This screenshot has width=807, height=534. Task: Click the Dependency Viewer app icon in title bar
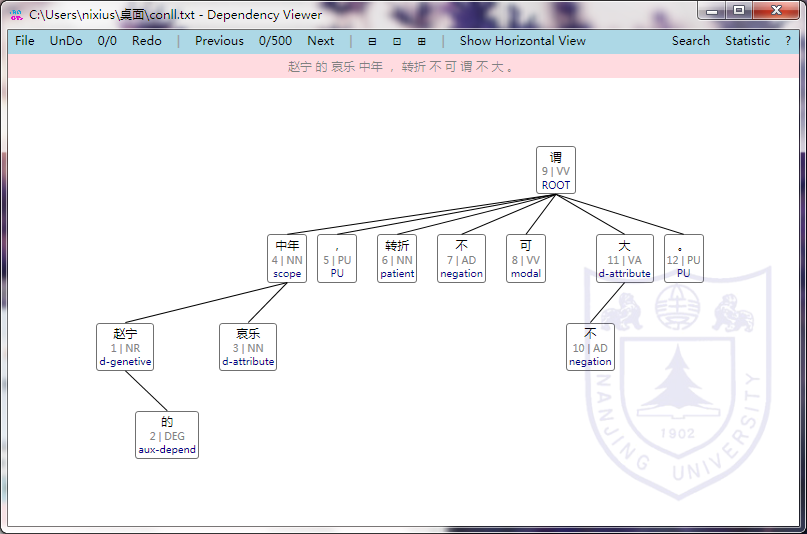pyautogui.click(x=16, y=14)
